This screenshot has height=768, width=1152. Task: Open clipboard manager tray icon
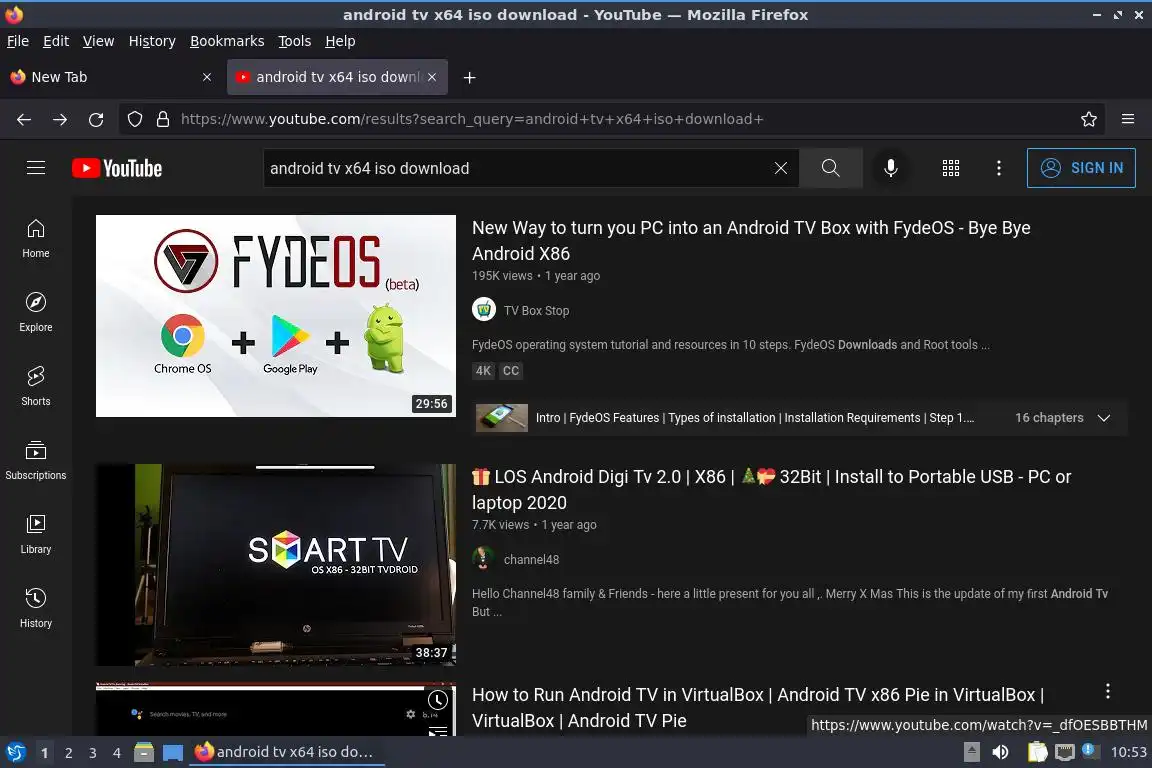pos(1037,753)
